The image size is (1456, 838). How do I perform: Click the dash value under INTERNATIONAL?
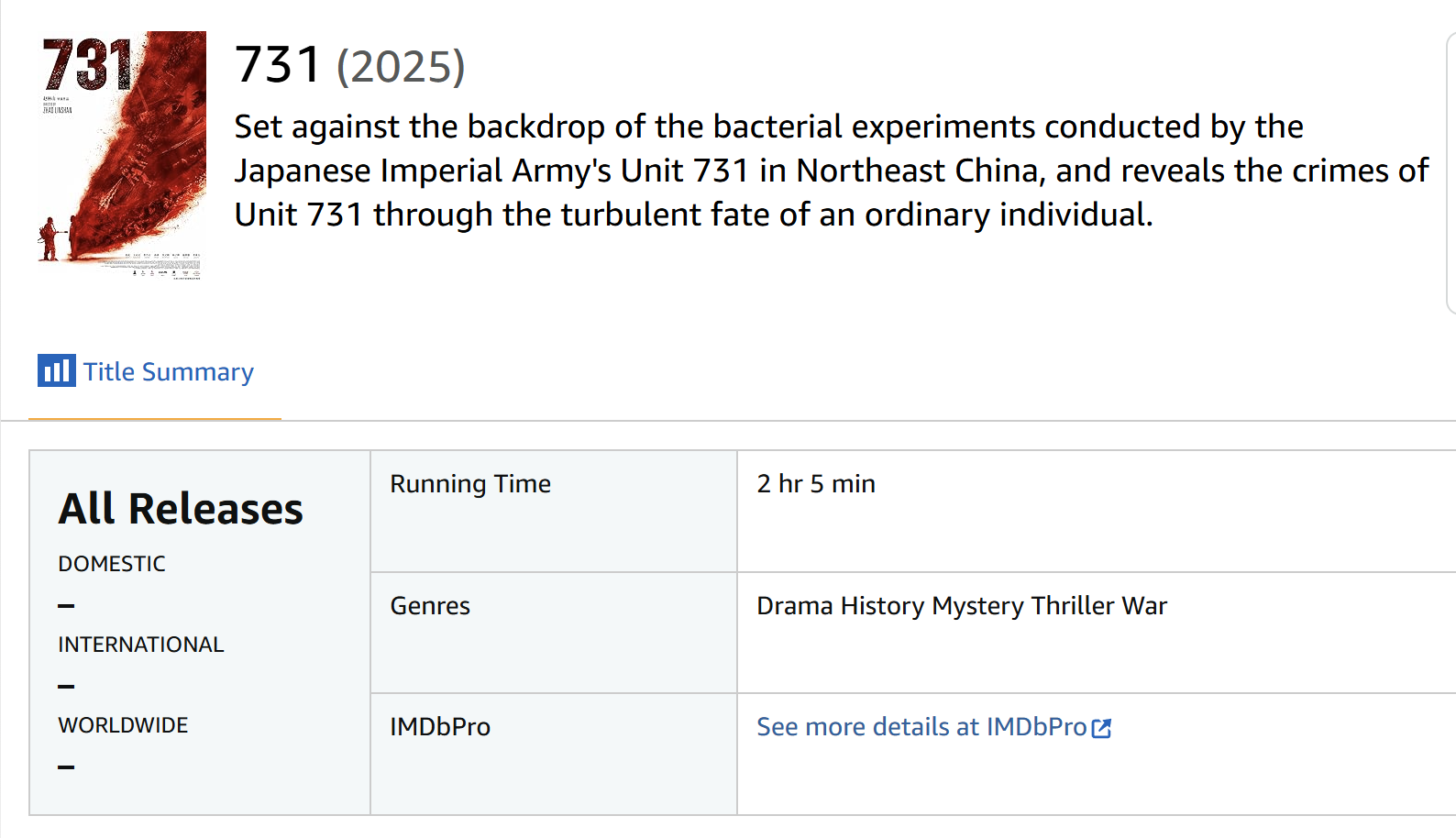66,686
